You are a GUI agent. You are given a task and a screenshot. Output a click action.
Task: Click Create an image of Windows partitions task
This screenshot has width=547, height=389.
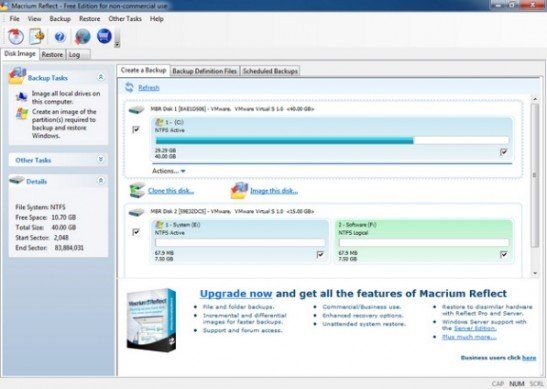[64, 124]
